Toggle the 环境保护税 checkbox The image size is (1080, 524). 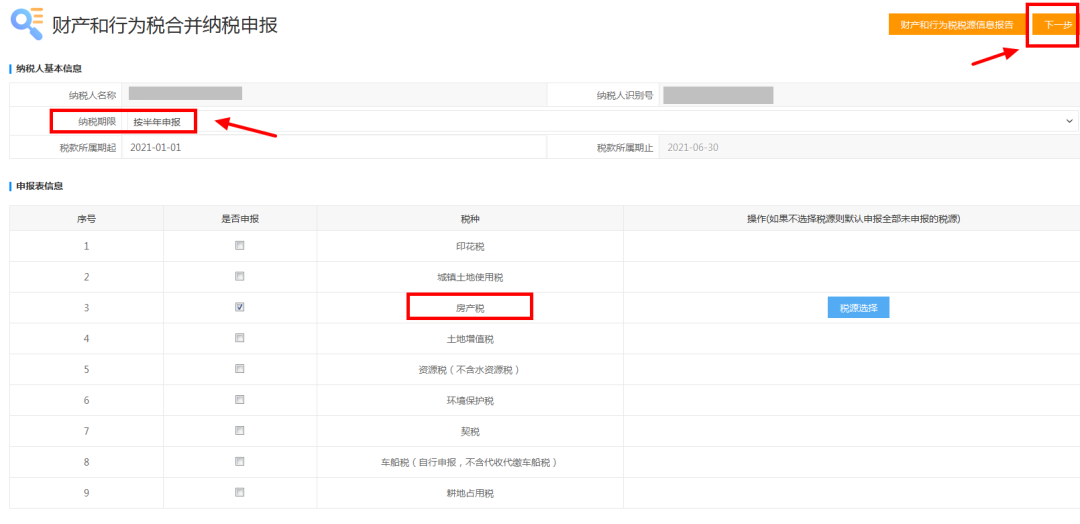(x=240, y=400)
